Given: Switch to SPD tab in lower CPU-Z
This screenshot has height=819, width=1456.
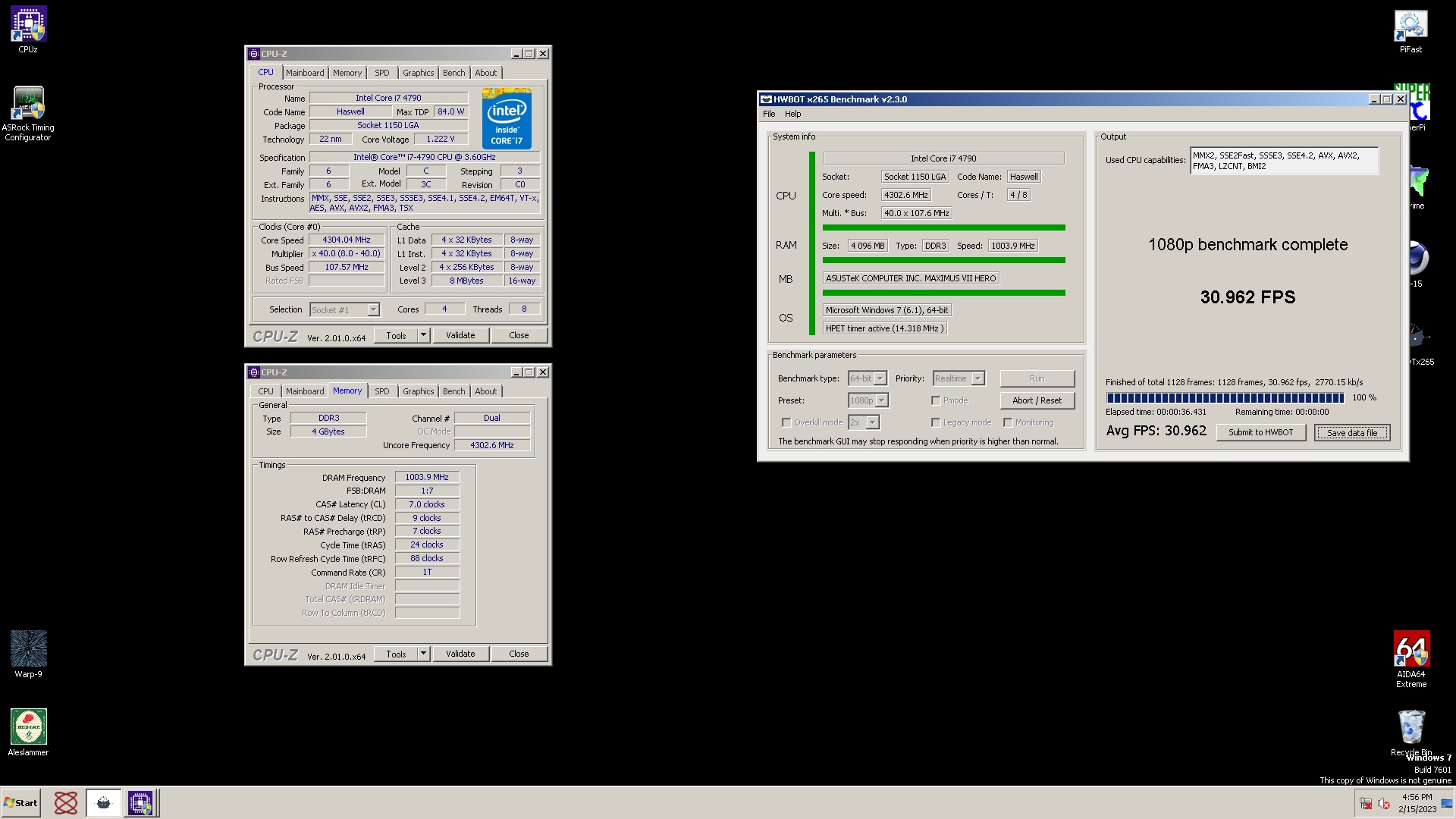Looking at the screenshot, I should [x=382, y=391].
